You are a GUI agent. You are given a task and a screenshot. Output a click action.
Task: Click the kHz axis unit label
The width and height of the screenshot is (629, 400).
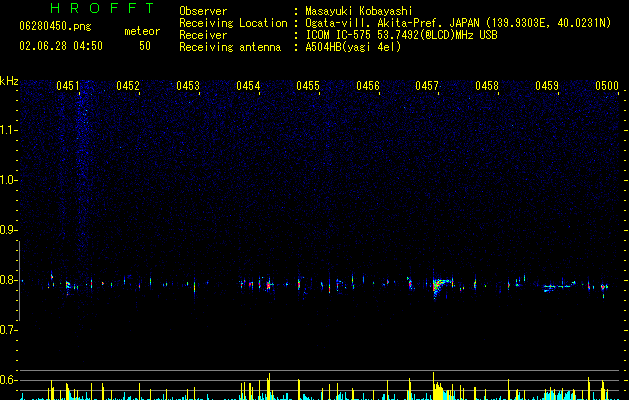[9, 81]
